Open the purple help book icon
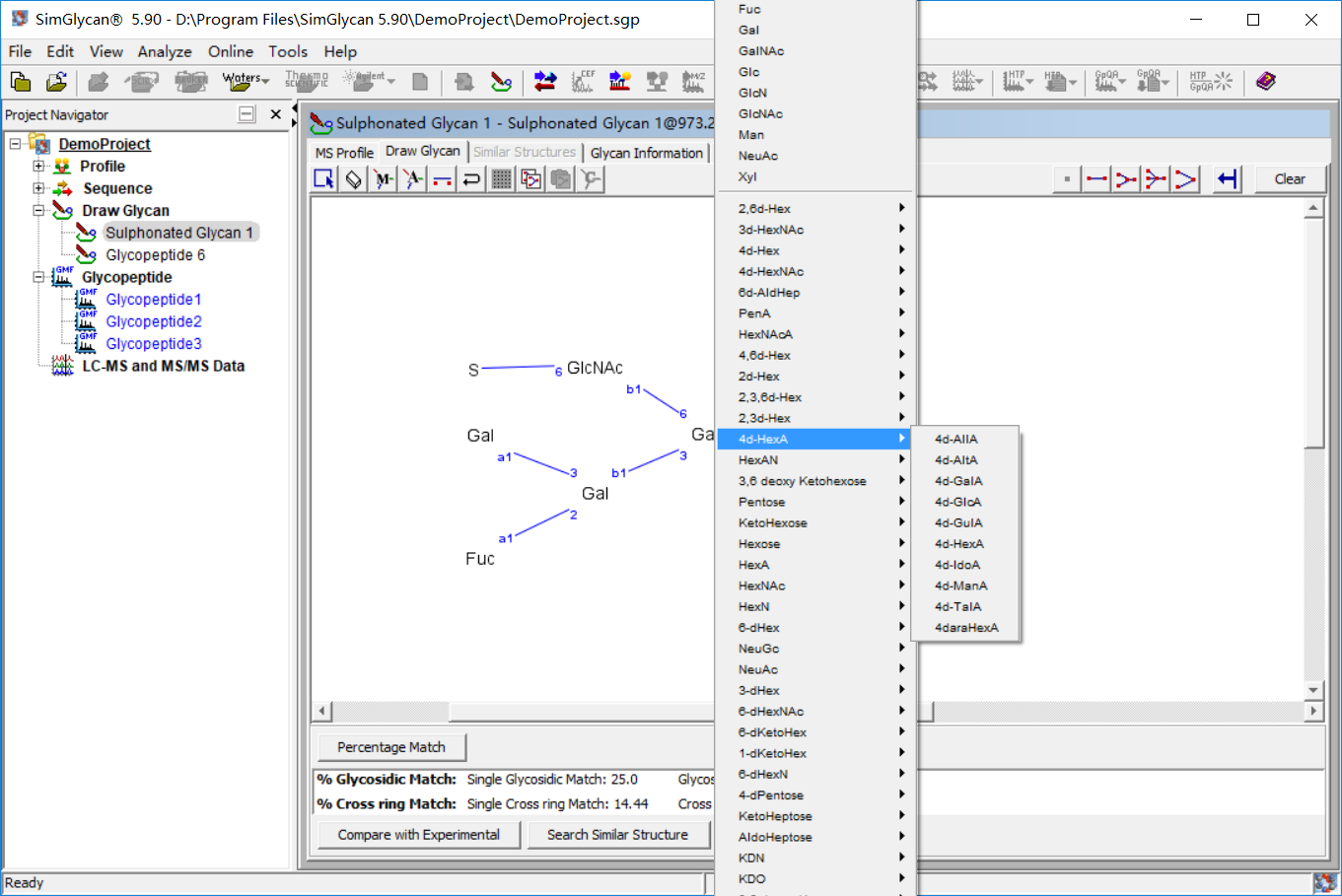The width and height of the screenshot is (1342, 896). pos(1266,82)
